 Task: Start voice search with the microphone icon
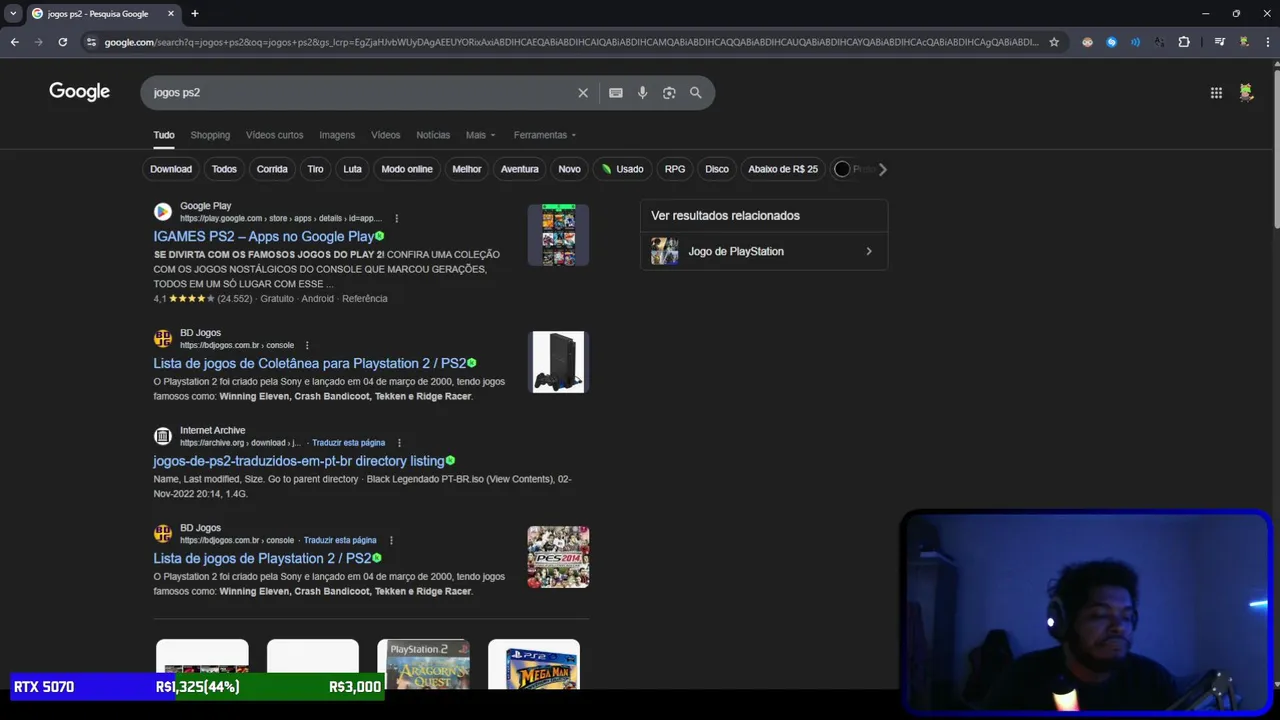point(642,93)
